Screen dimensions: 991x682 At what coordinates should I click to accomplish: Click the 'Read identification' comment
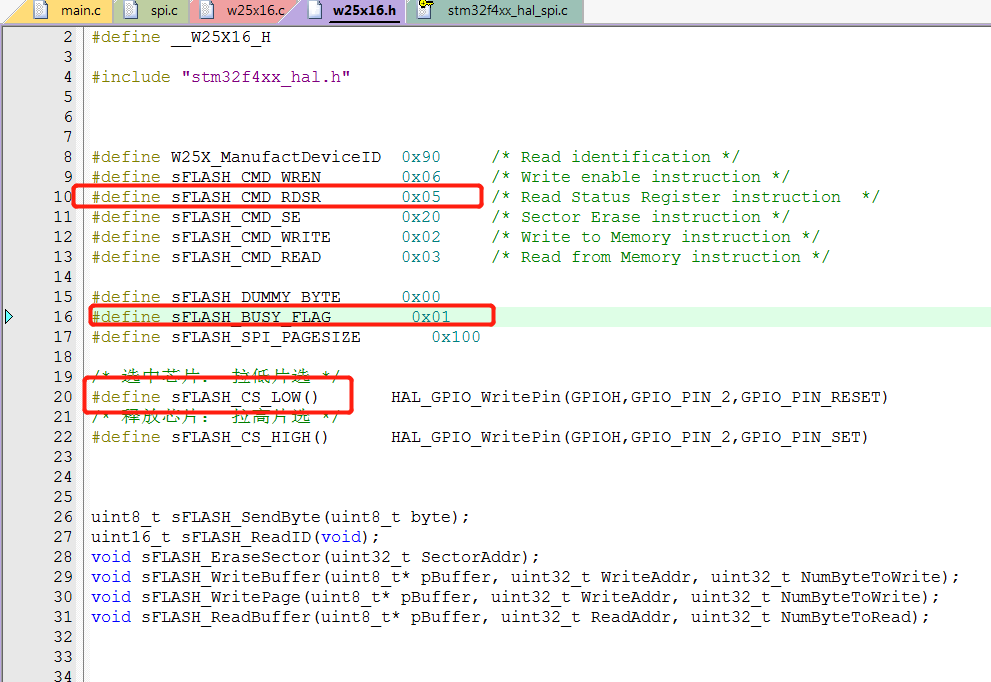(x=615, y=157)
